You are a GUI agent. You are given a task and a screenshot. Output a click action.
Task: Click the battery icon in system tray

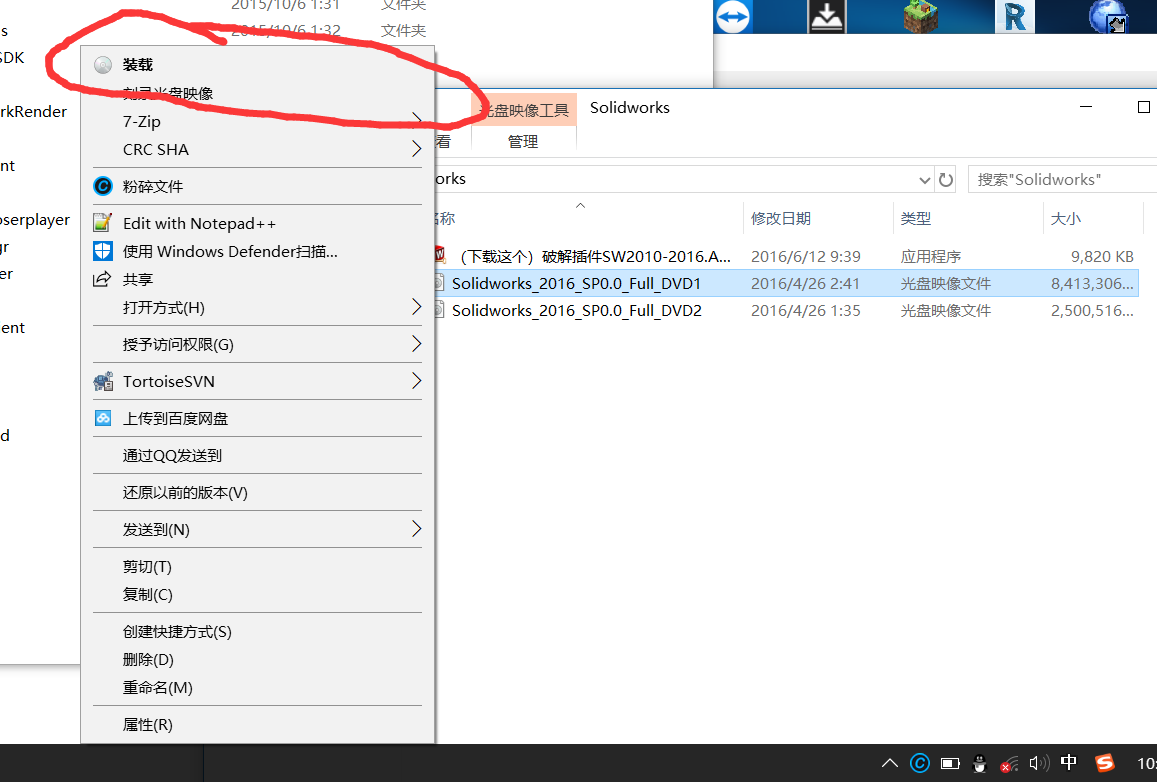click(950, 764)
